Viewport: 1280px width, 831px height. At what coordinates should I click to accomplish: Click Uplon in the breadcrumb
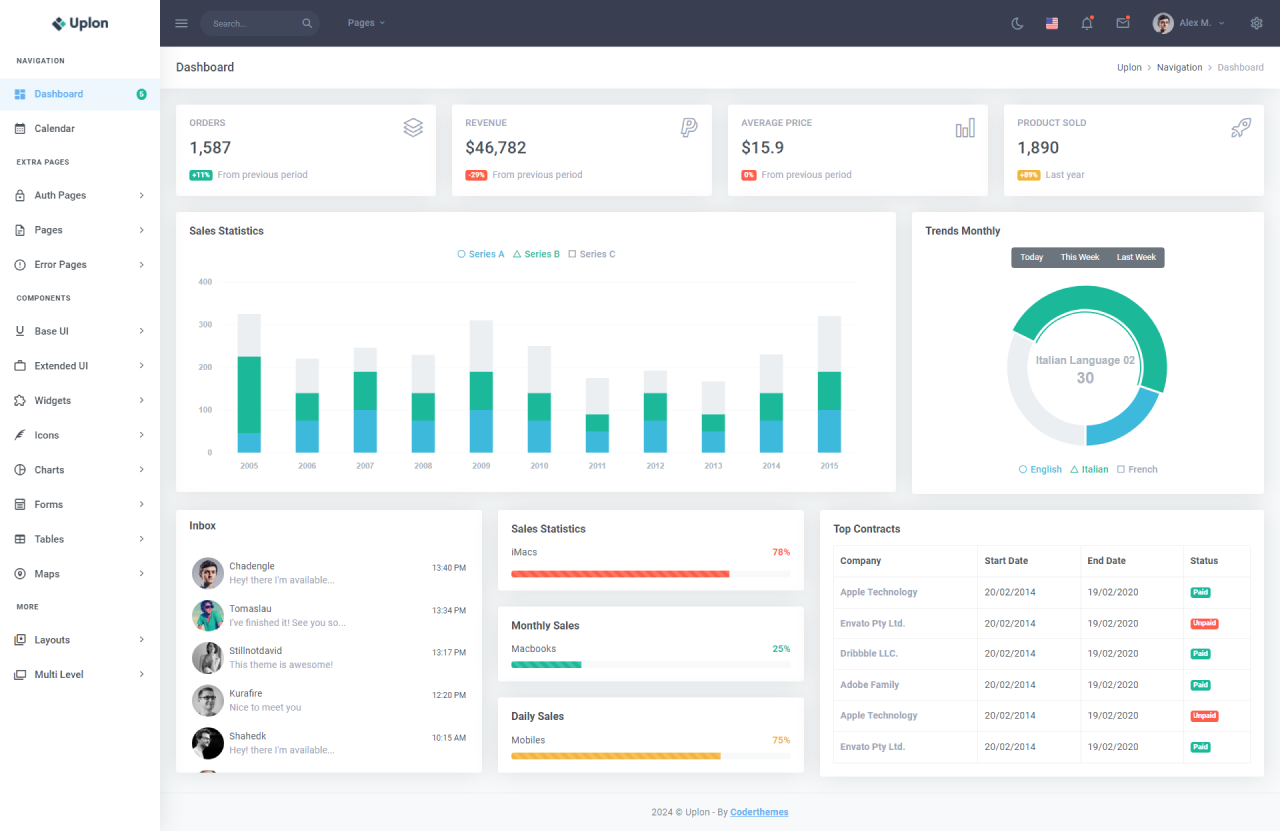(1129, 68)
